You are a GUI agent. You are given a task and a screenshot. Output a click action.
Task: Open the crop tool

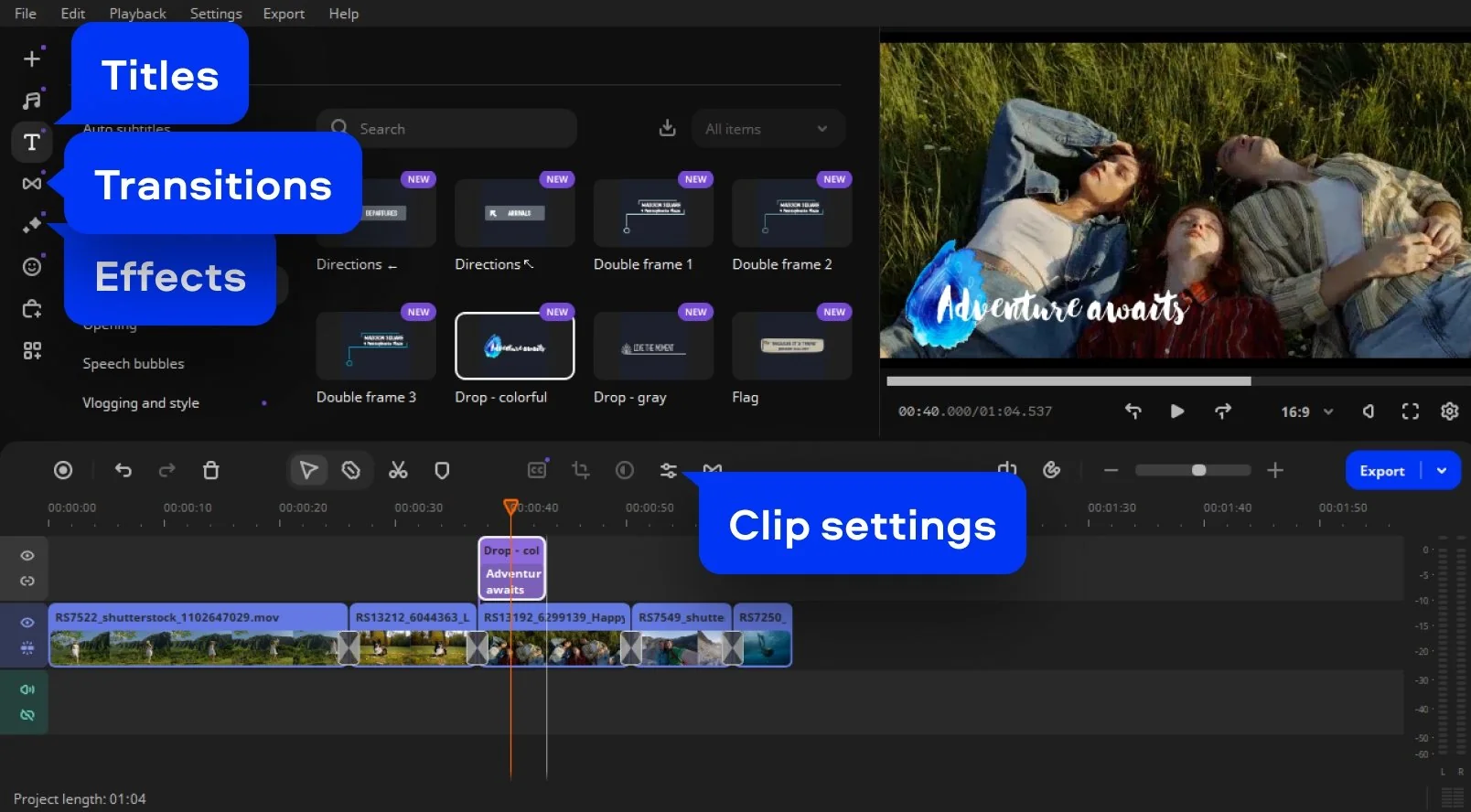pos(581,470)
